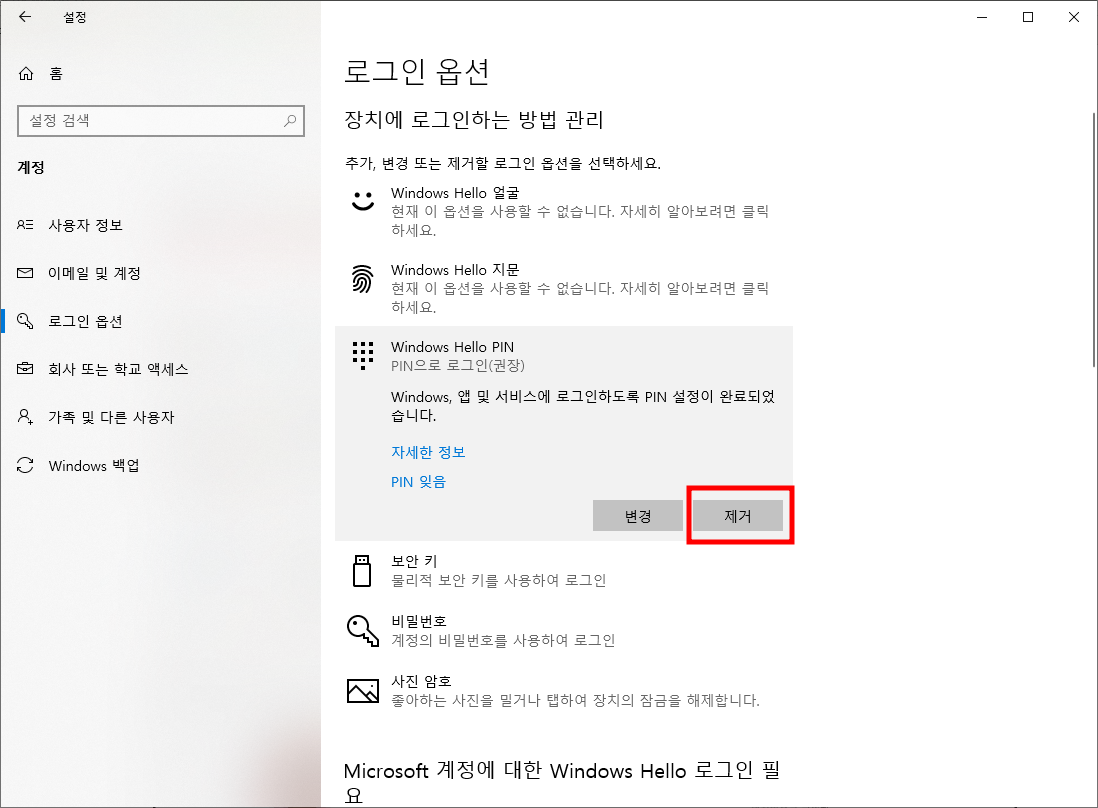This screenshot has height=808, width=1098.
Task: Click the person-plus icon for 가족 및 다른 사용자
Action: [x=25, y=417]
